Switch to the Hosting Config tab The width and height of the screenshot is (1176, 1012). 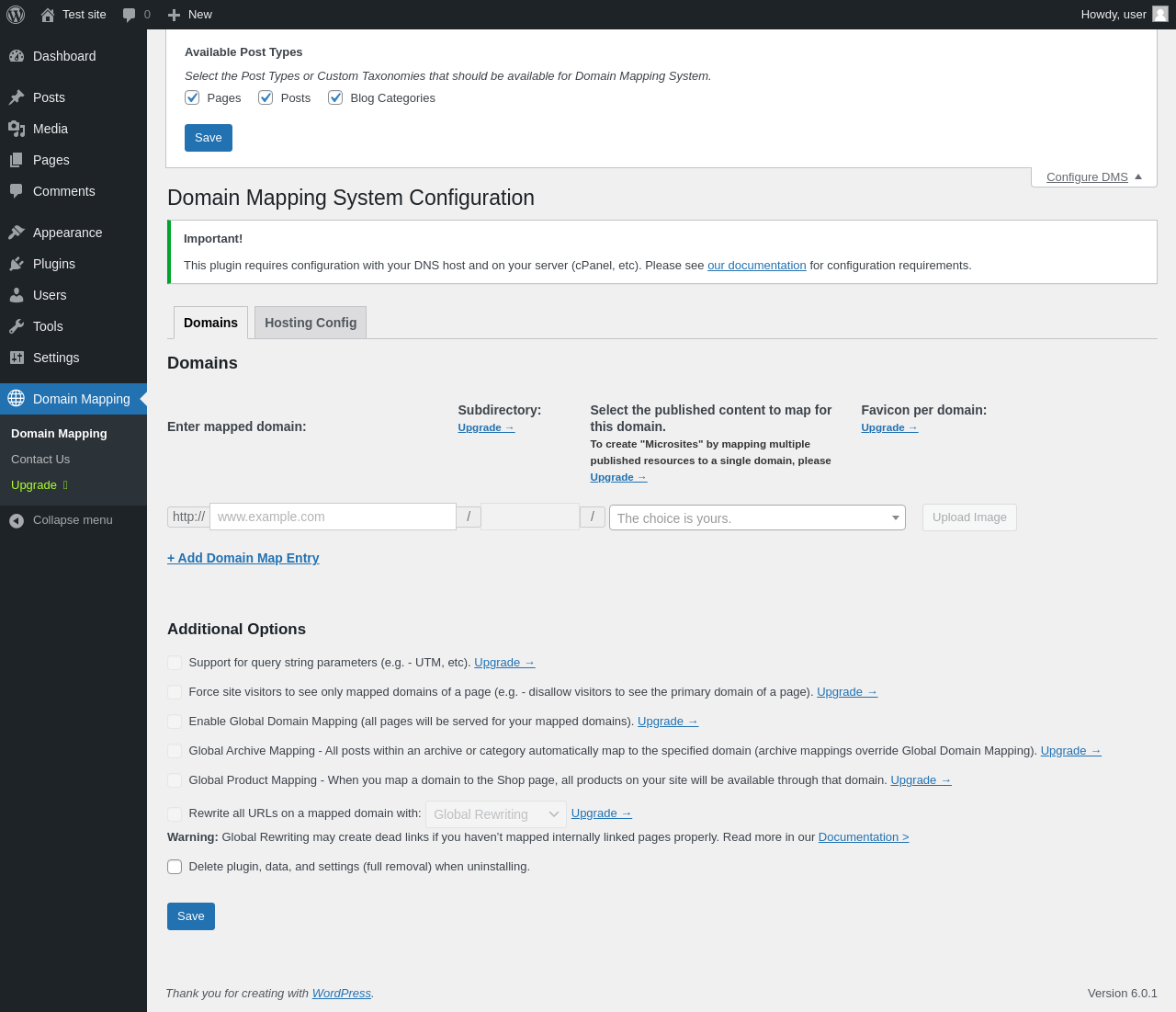point(311,323)
